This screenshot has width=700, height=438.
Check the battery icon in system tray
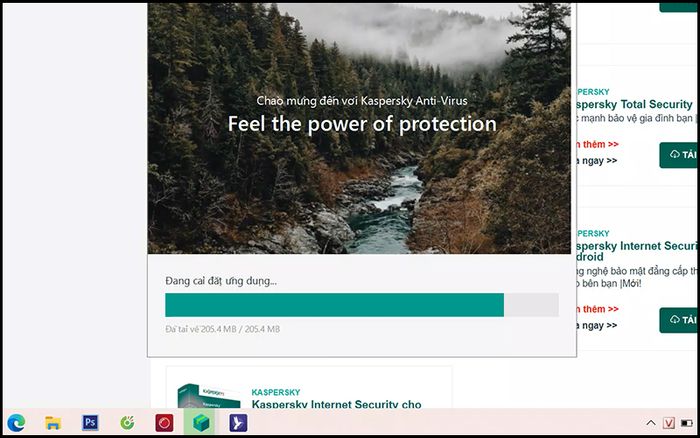687,423
